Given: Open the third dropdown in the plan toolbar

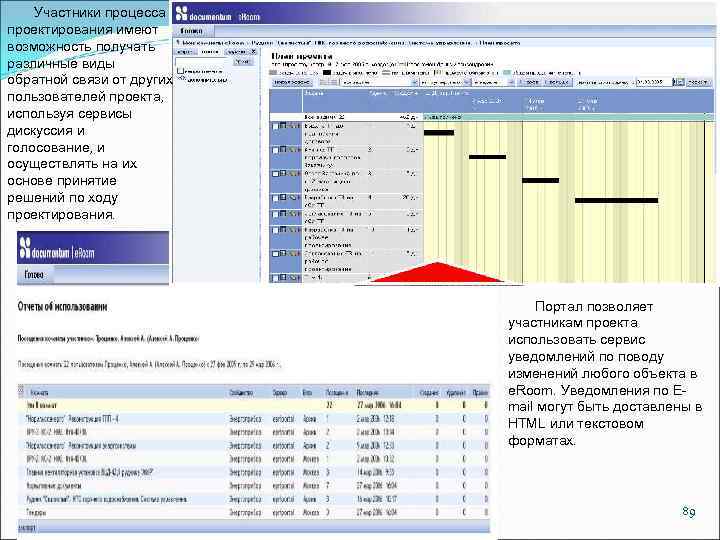Looking at the screenshot, I should pos(493,82).
